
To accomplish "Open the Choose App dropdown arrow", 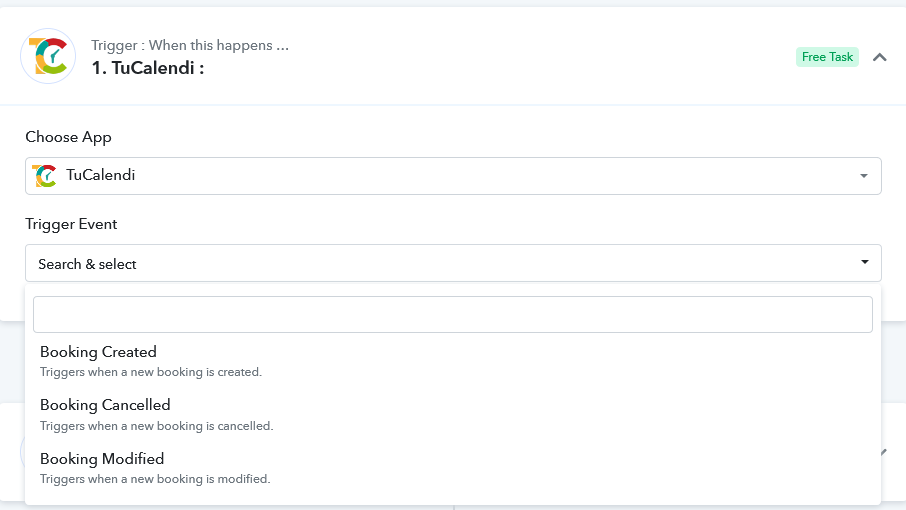I will [864, 176].
